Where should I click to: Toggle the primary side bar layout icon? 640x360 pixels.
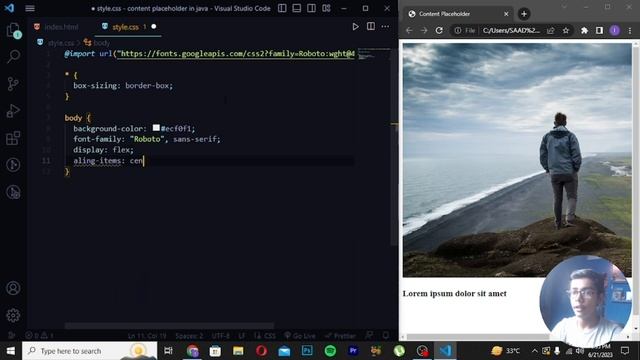tap(282, 8)
